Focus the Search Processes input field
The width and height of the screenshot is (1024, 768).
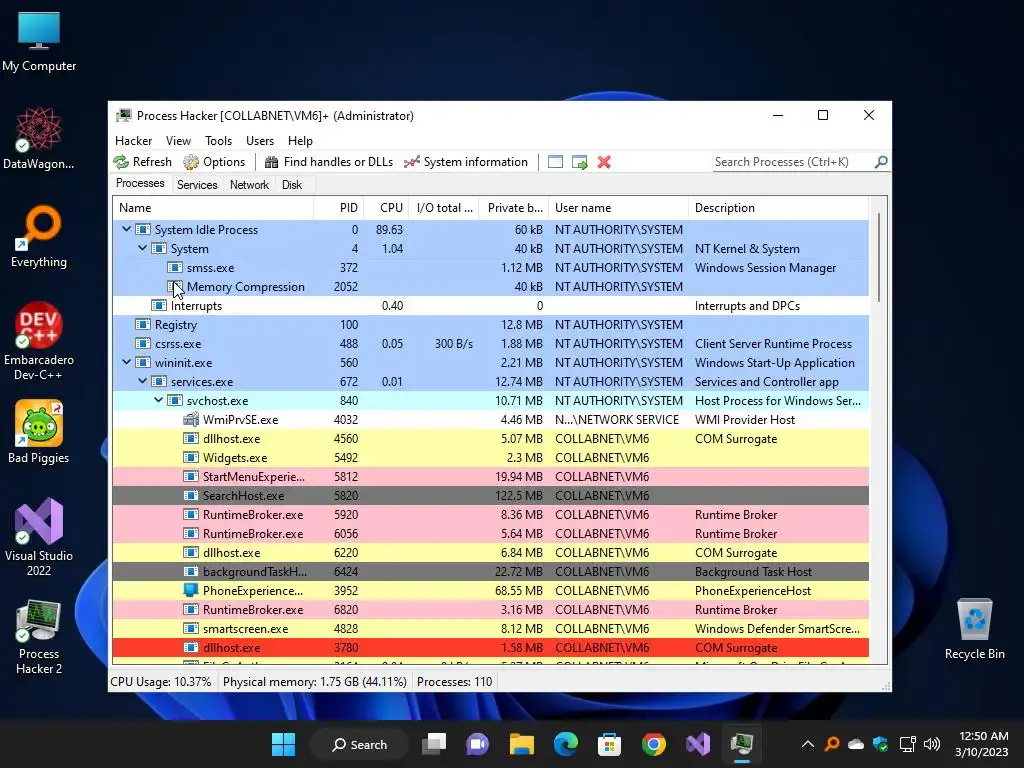[793, 162]
